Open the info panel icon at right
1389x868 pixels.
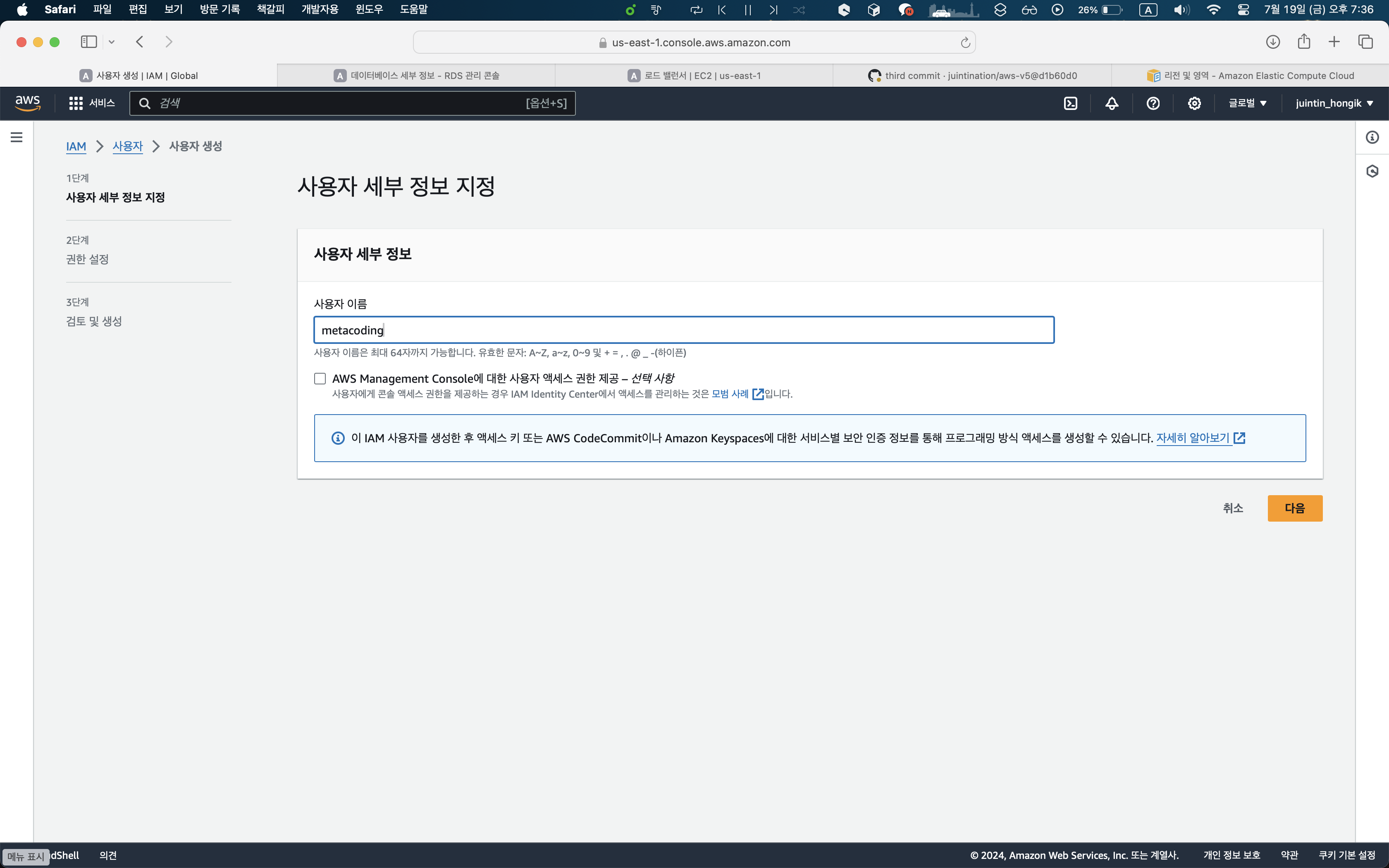1372,137
